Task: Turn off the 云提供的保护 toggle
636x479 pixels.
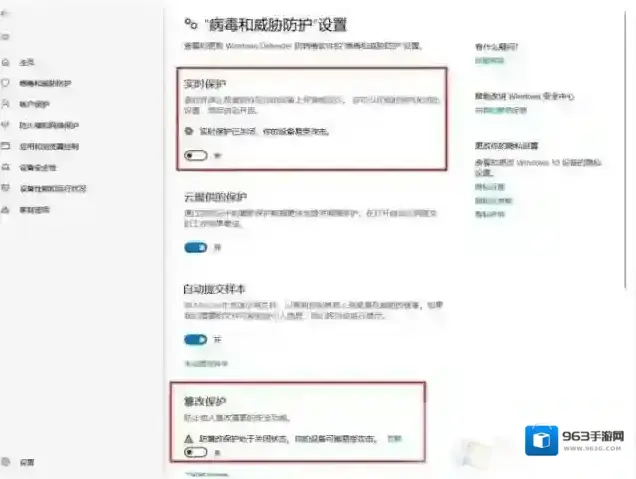Action: click(196, 247)
